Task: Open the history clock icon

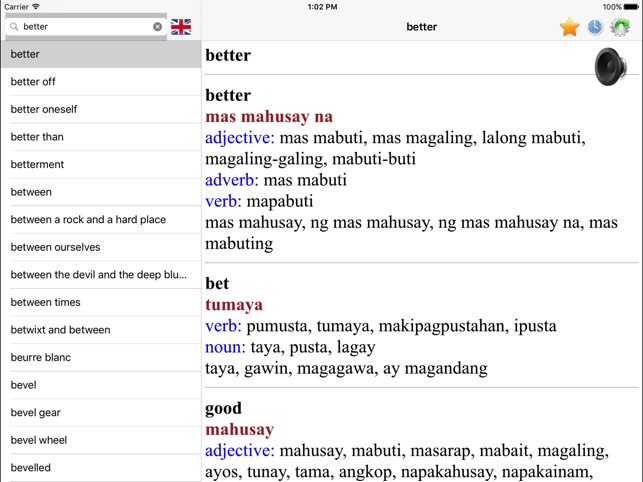Action: point(595,27)
